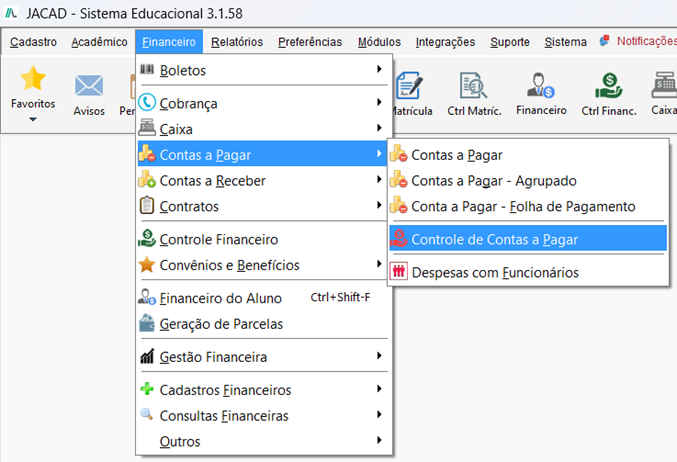Expand the Boletos submenu arrow
Image resolution: width=677 pixels, height=462 pixels.
(x=379, y=69)
